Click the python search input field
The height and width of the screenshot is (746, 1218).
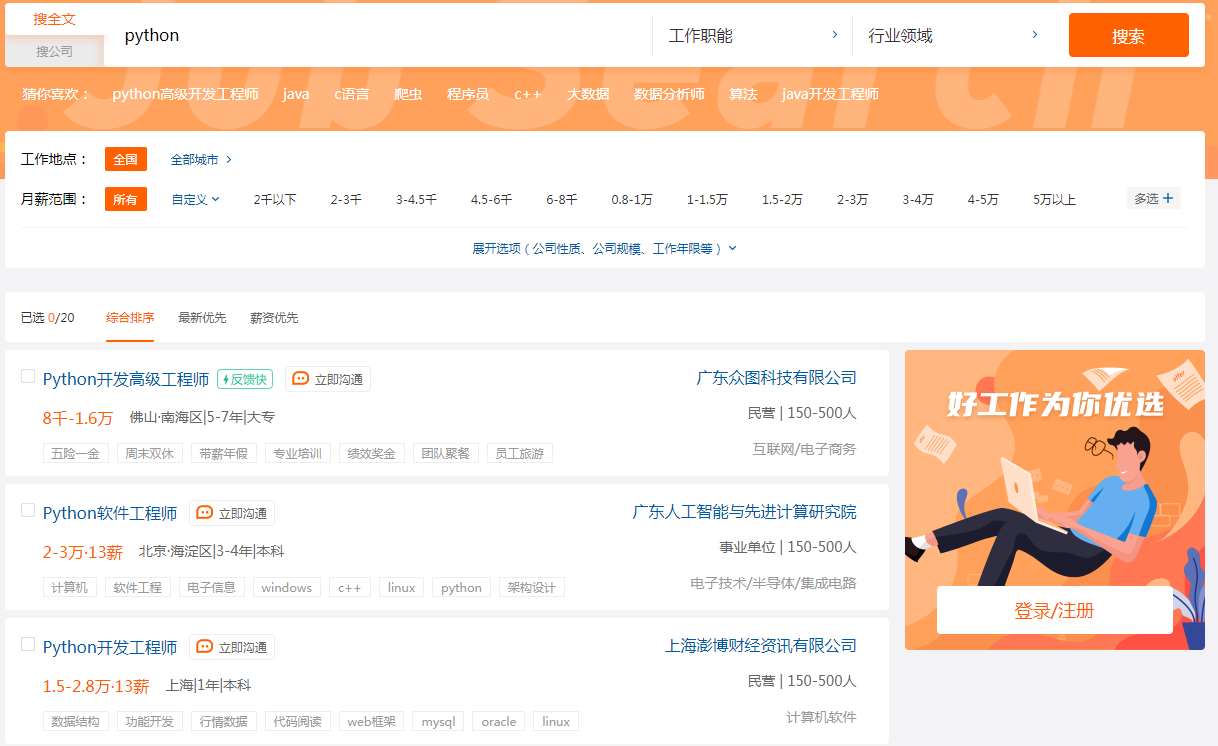tap(300, 35)
